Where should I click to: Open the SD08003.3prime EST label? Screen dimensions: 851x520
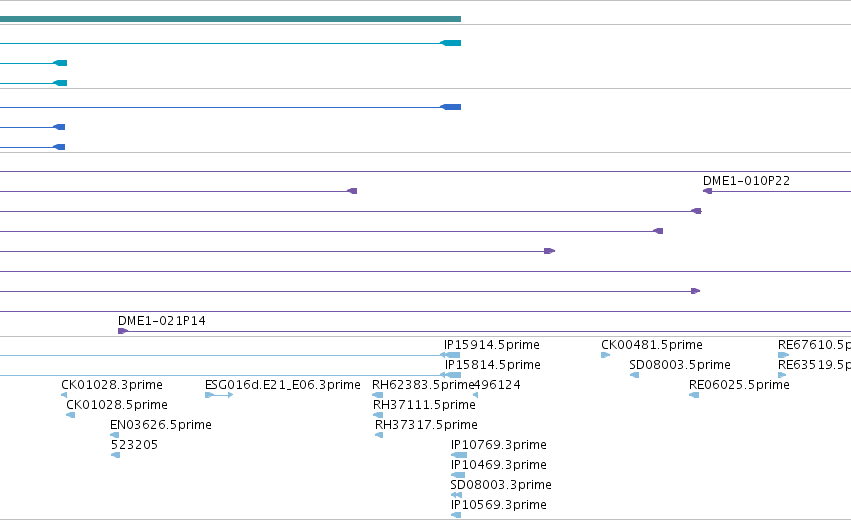coord(501,485)
